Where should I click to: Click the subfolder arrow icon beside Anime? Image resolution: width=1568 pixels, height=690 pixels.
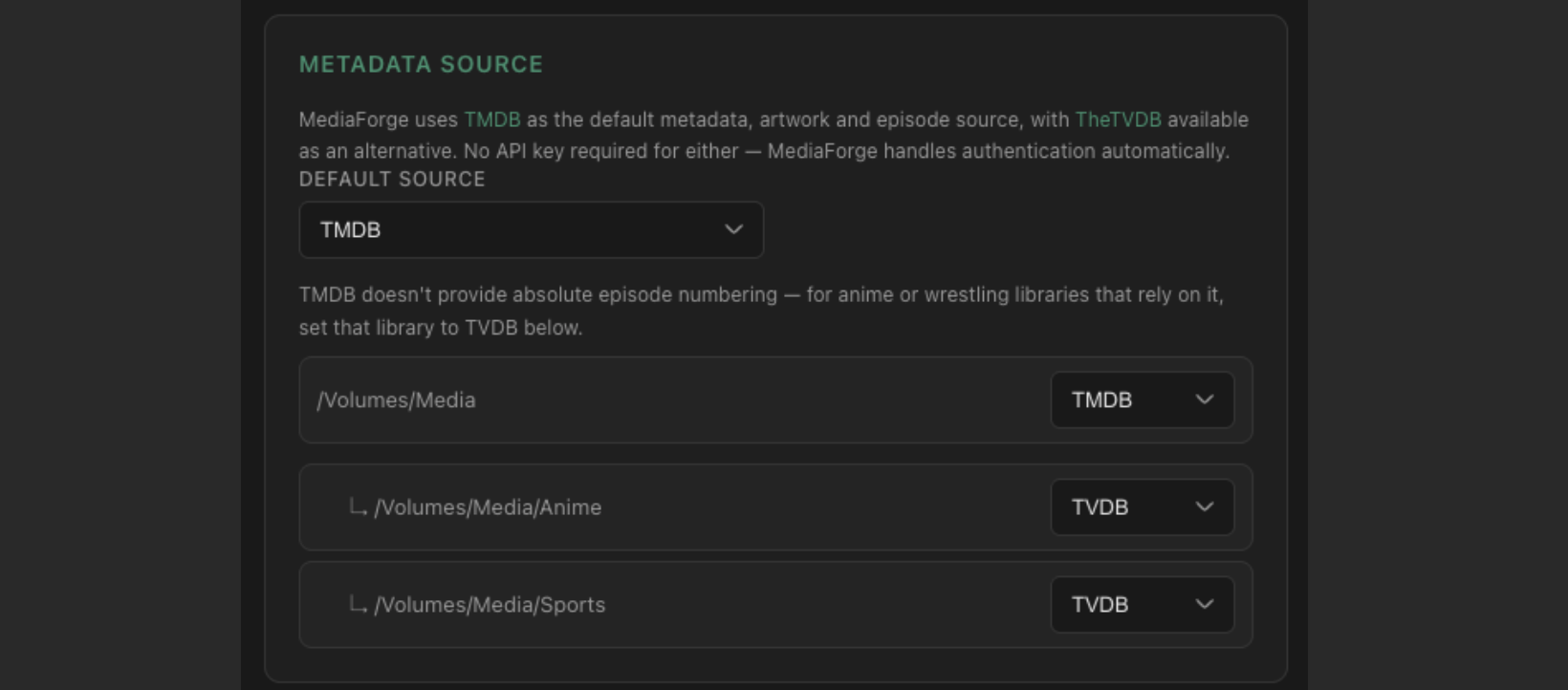358,507
